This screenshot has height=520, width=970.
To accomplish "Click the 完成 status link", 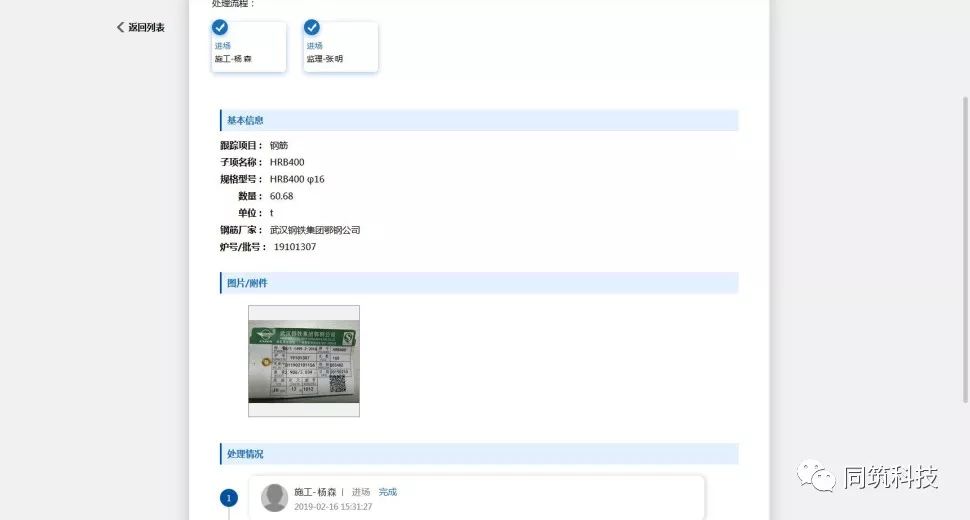I will tap(388, 492).
